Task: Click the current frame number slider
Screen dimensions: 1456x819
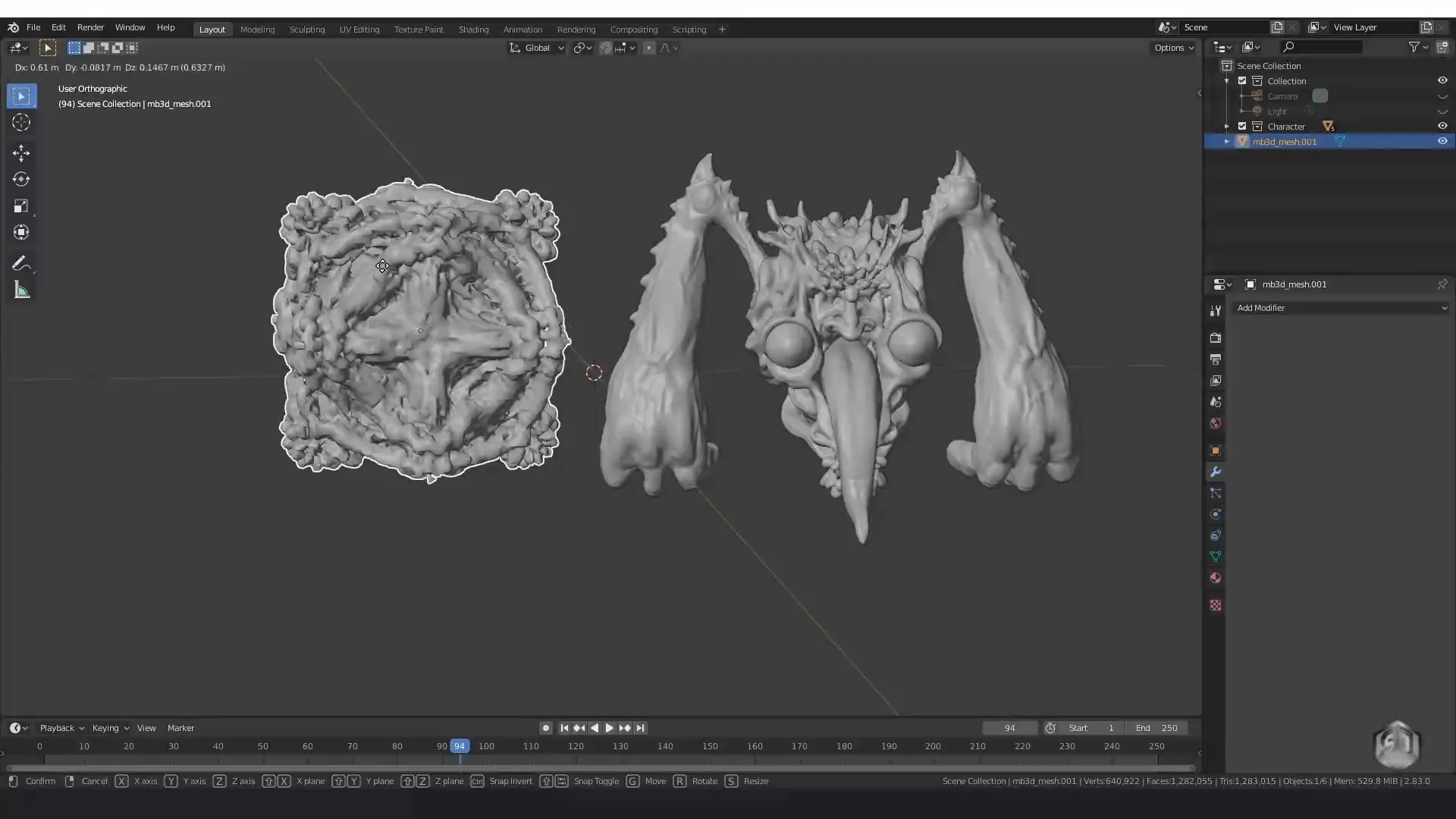Action: pos(1009,728)
